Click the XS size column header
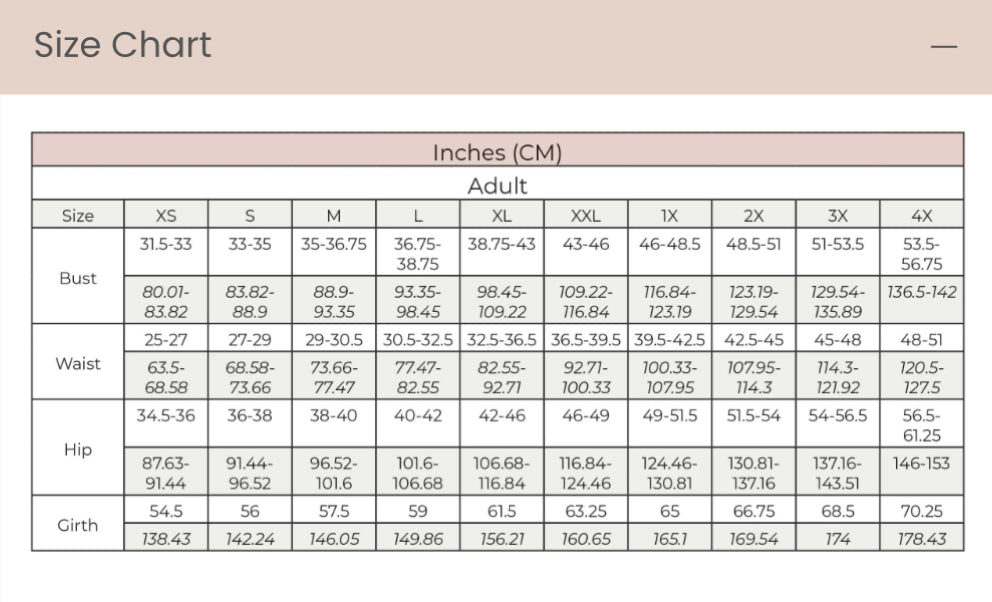The height and width of the screenshot is (602, 992). [166, 216]
